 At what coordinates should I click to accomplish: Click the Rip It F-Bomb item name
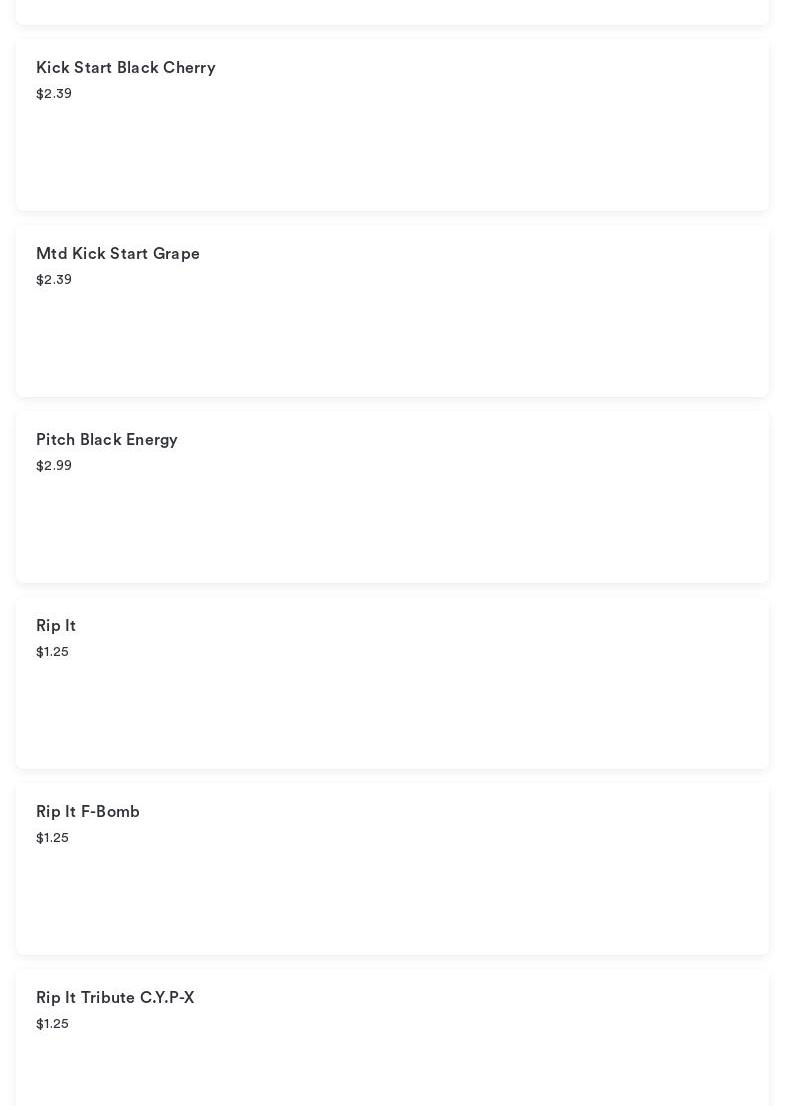point(88,812)
